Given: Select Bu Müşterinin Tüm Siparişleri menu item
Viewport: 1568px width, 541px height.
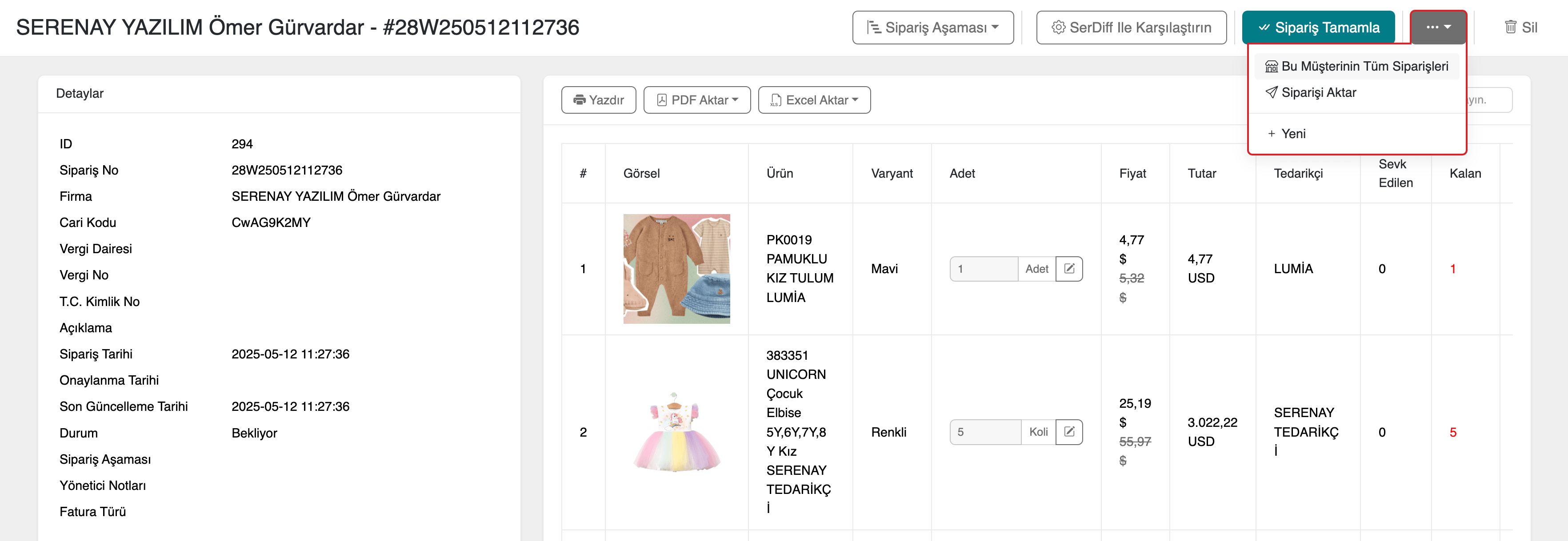Looking at the screenshot, I should coord(1357,66).
